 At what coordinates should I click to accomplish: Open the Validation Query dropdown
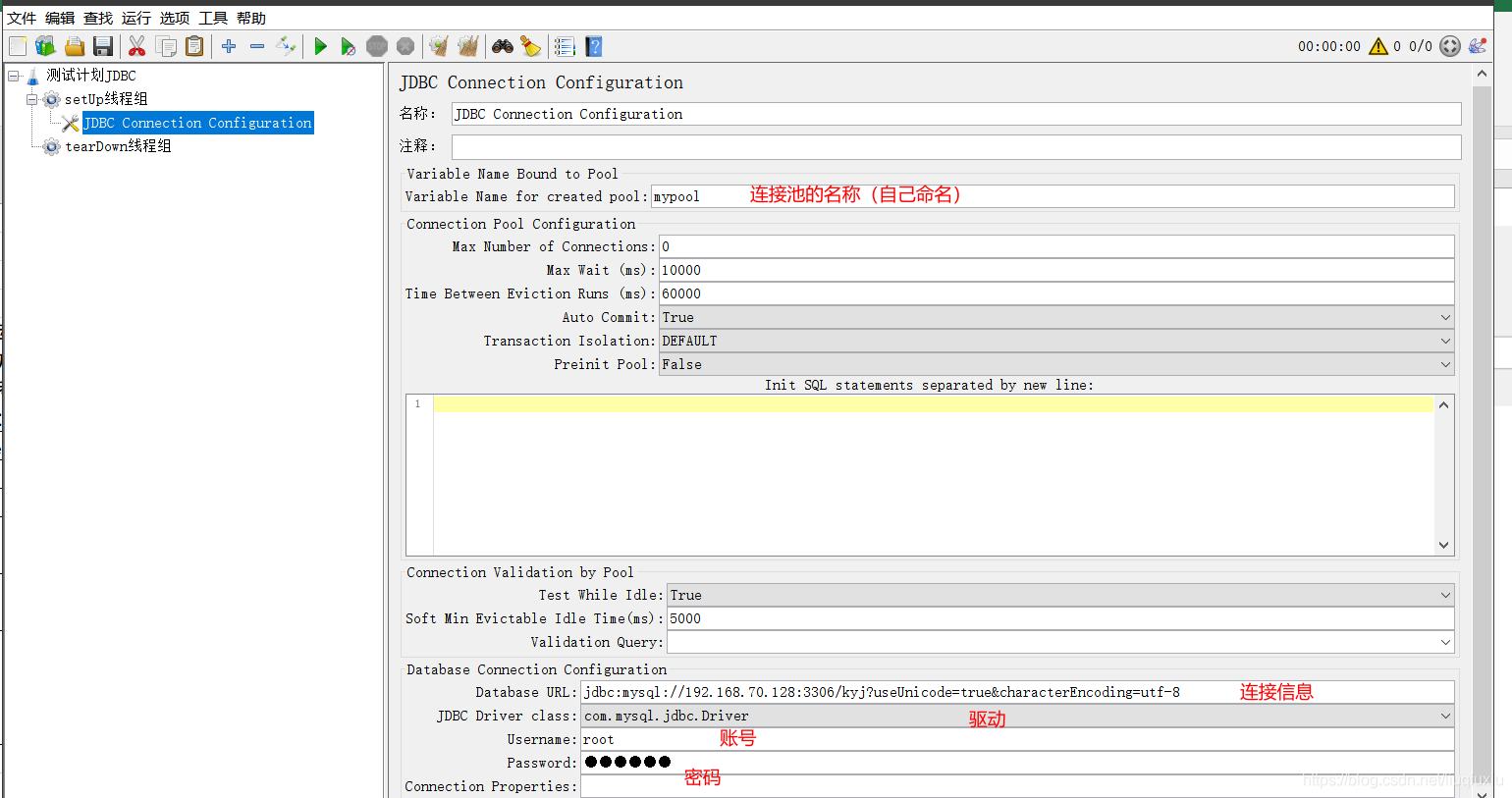tap(1060, 642)
